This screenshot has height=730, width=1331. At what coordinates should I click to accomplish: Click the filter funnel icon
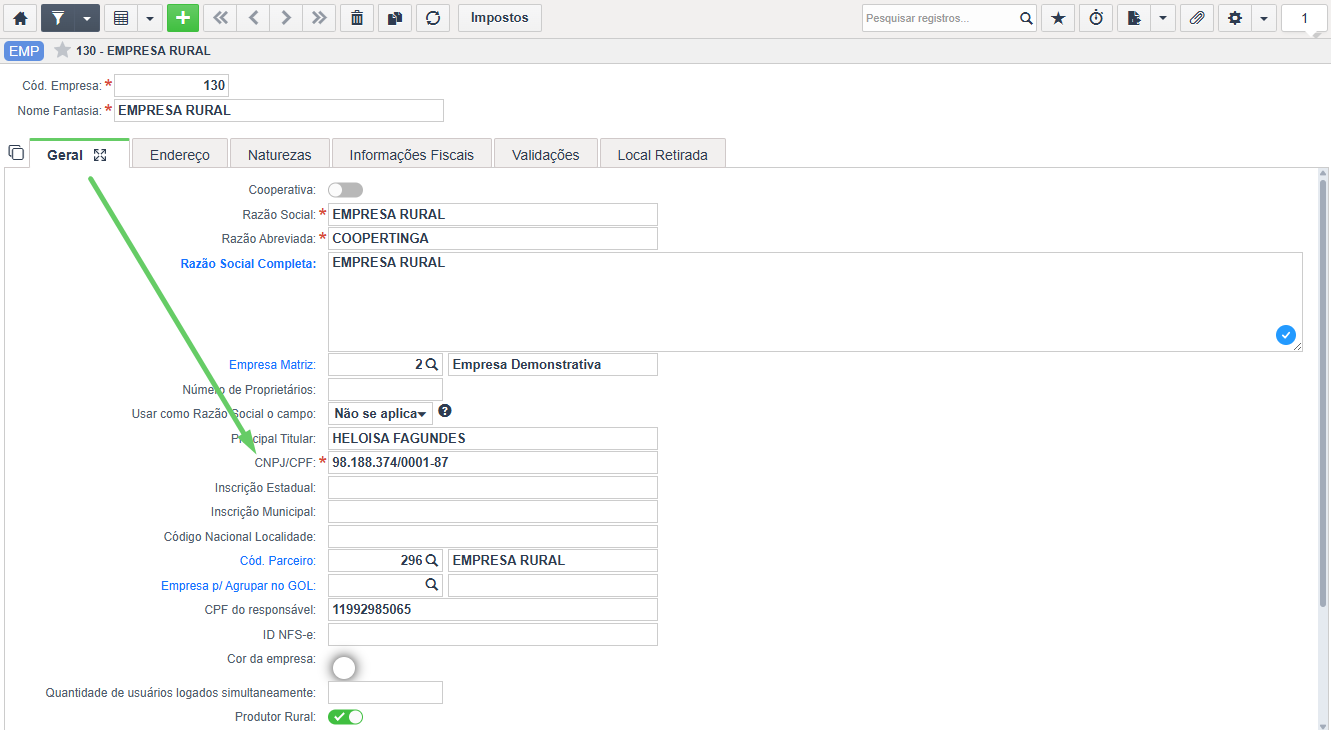point(57,18)
